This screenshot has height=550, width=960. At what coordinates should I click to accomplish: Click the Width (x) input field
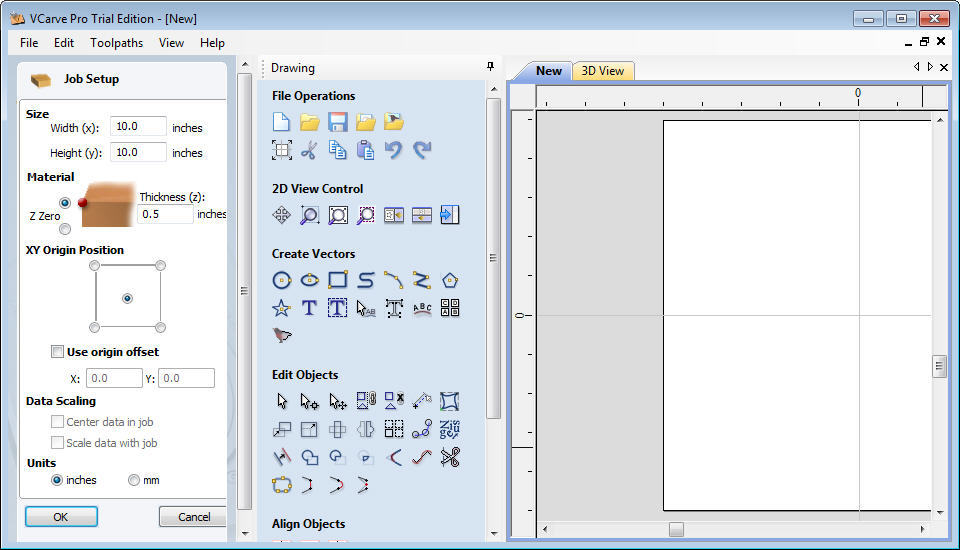click(138, 127)
